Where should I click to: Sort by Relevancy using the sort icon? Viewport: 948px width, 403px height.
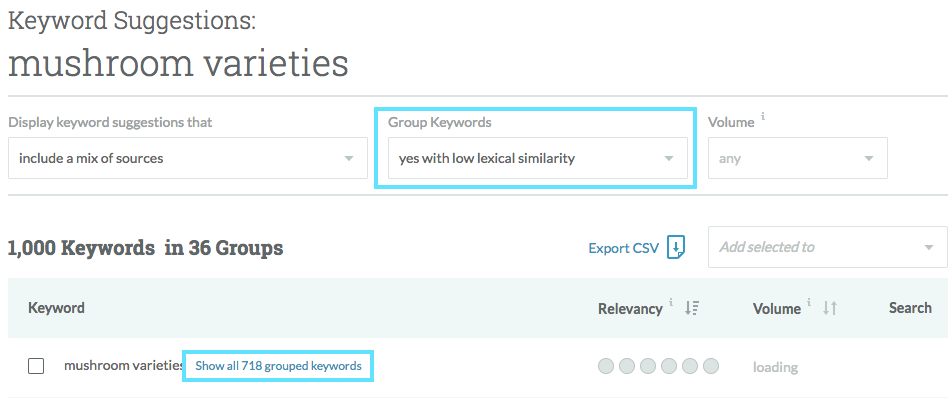pyautogui.click(x=691, y=309)
